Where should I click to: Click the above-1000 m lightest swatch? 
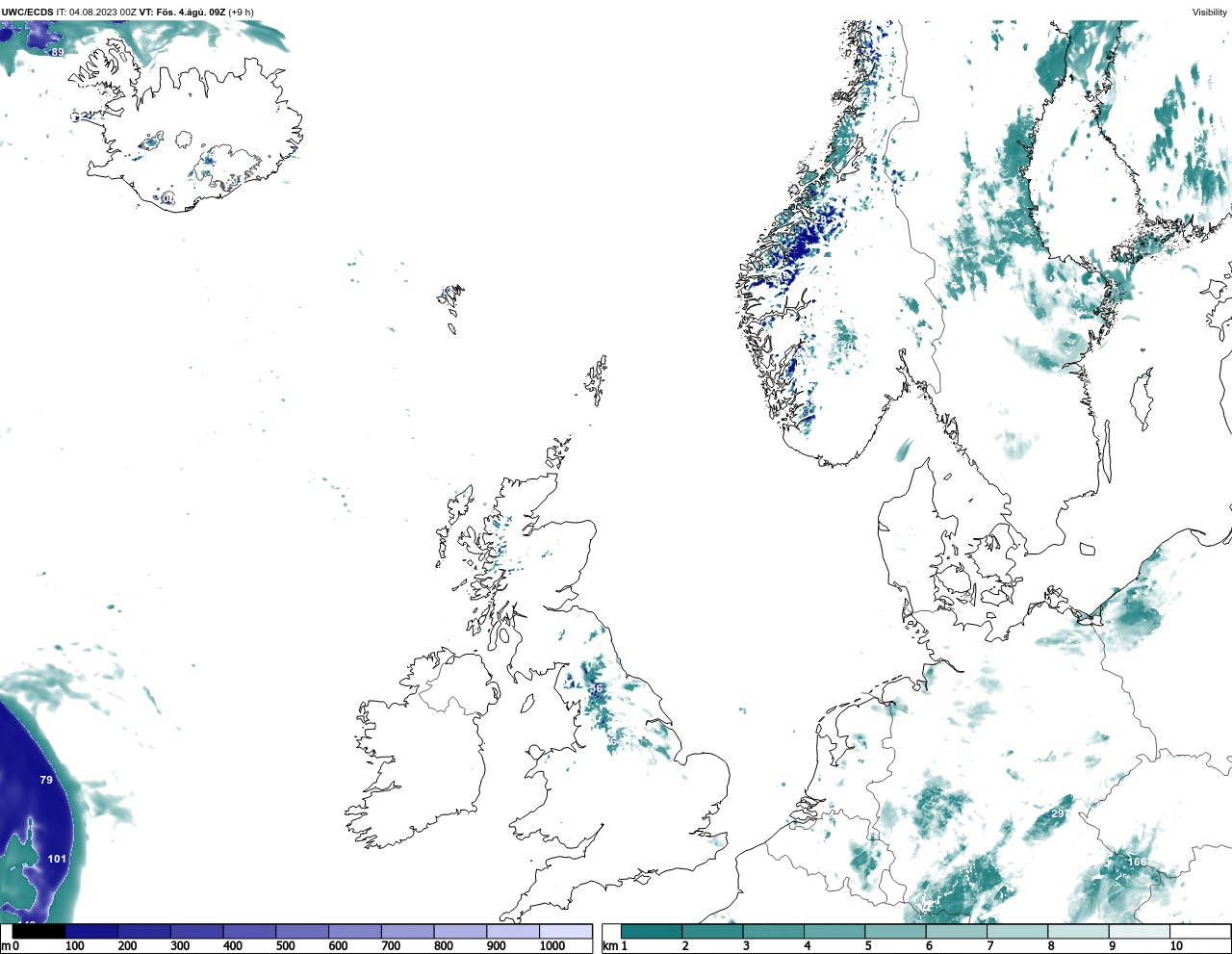565,931
